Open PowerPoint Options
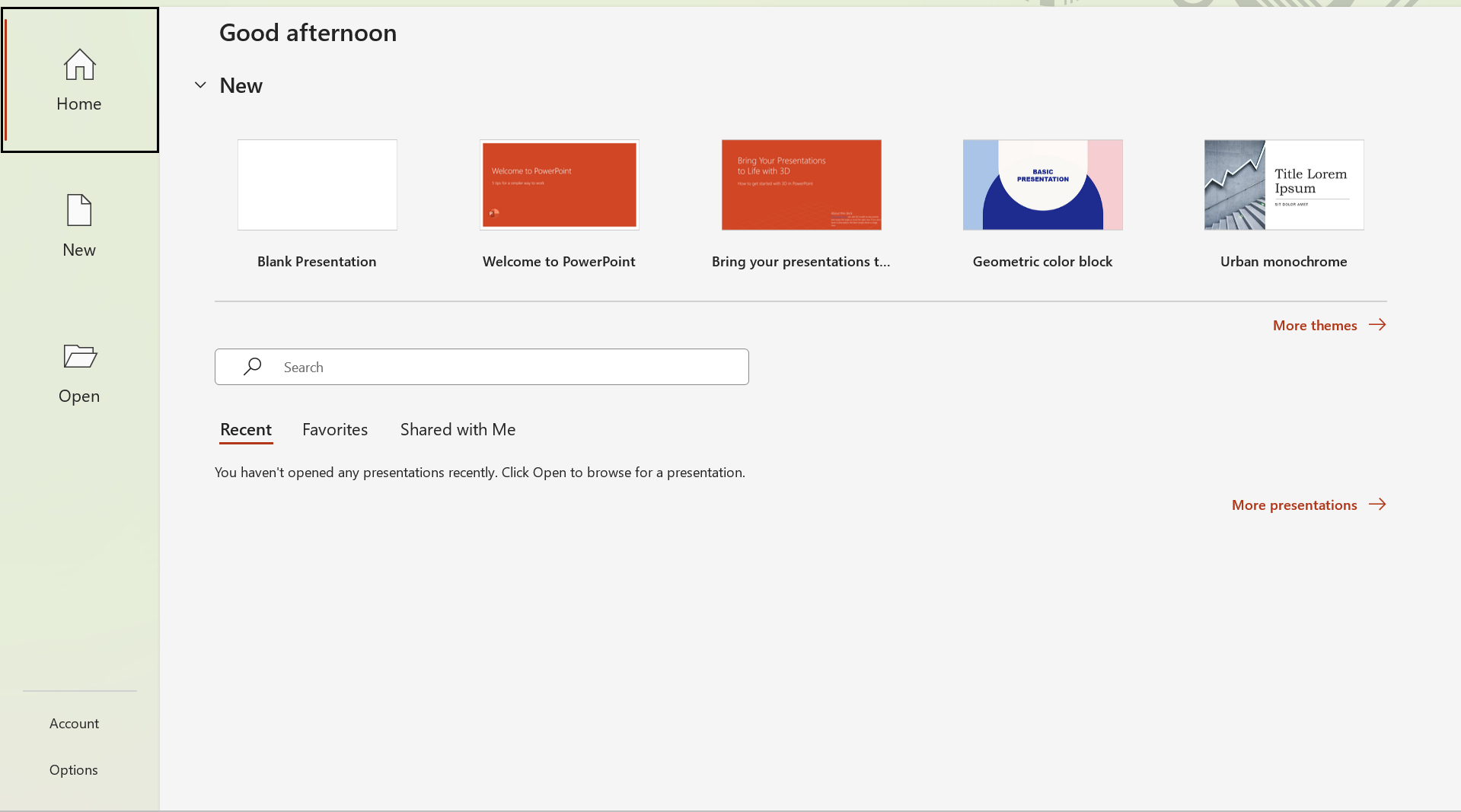 coord(74,769)
